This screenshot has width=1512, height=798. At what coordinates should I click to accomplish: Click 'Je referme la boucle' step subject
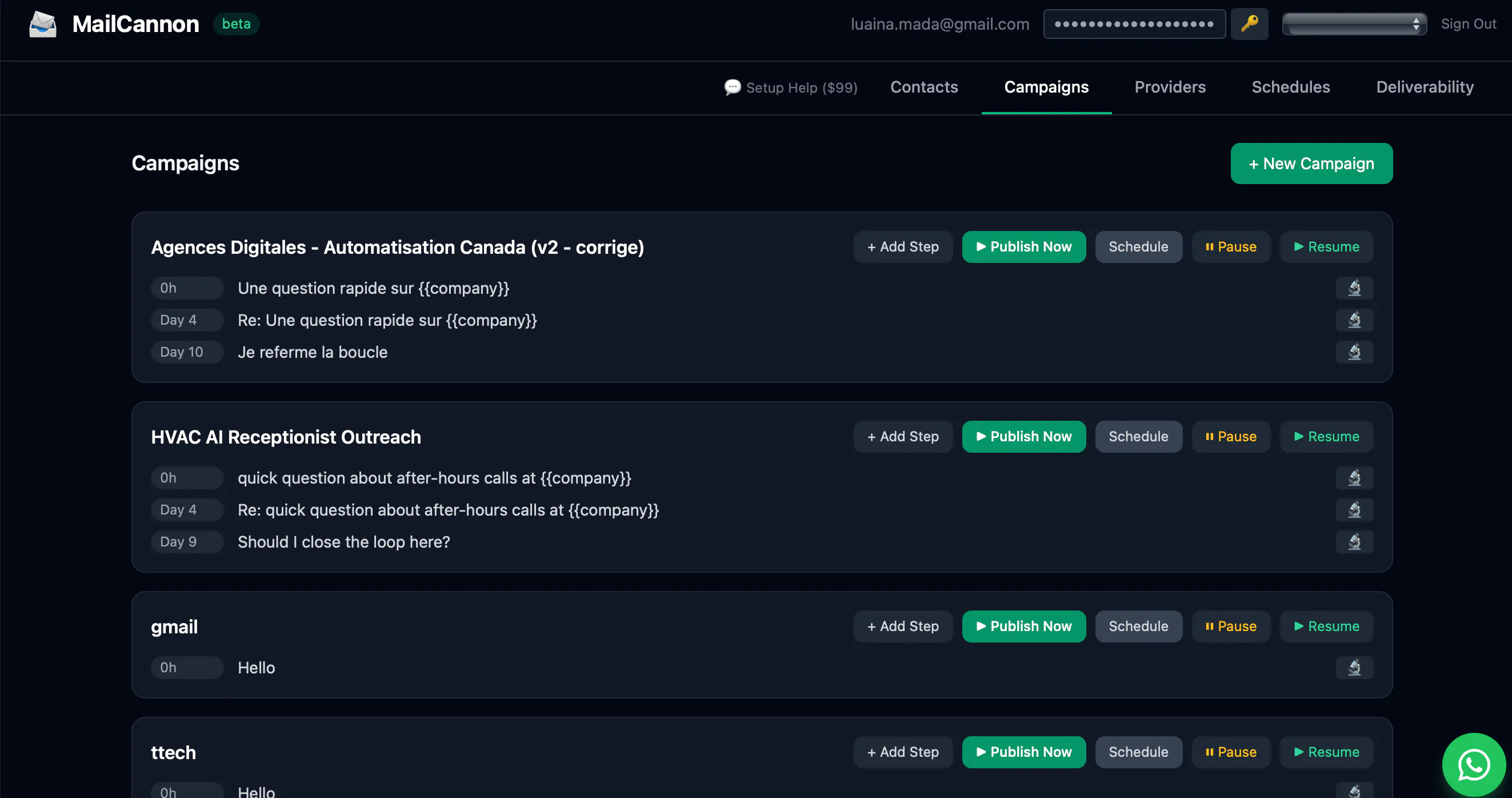(x=312, y=352)
